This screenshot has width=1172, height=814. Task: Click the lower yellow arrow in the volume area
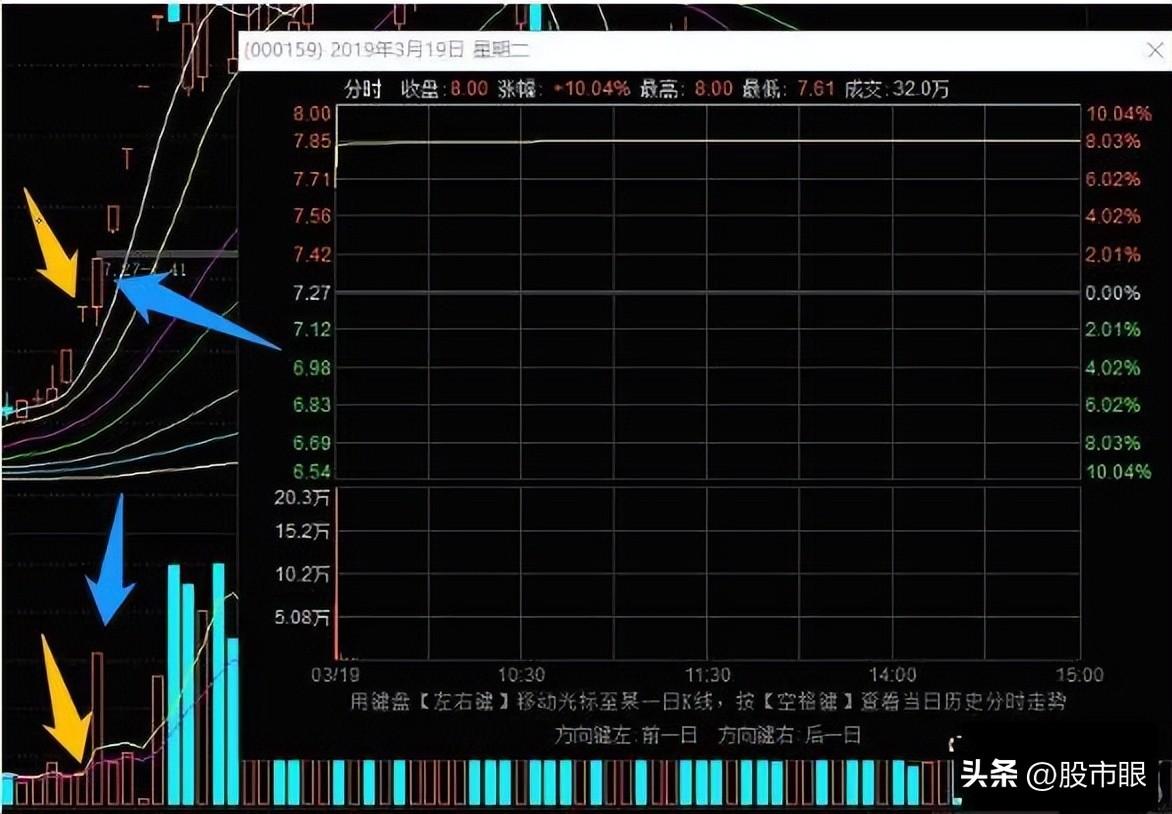coord(65,700)
